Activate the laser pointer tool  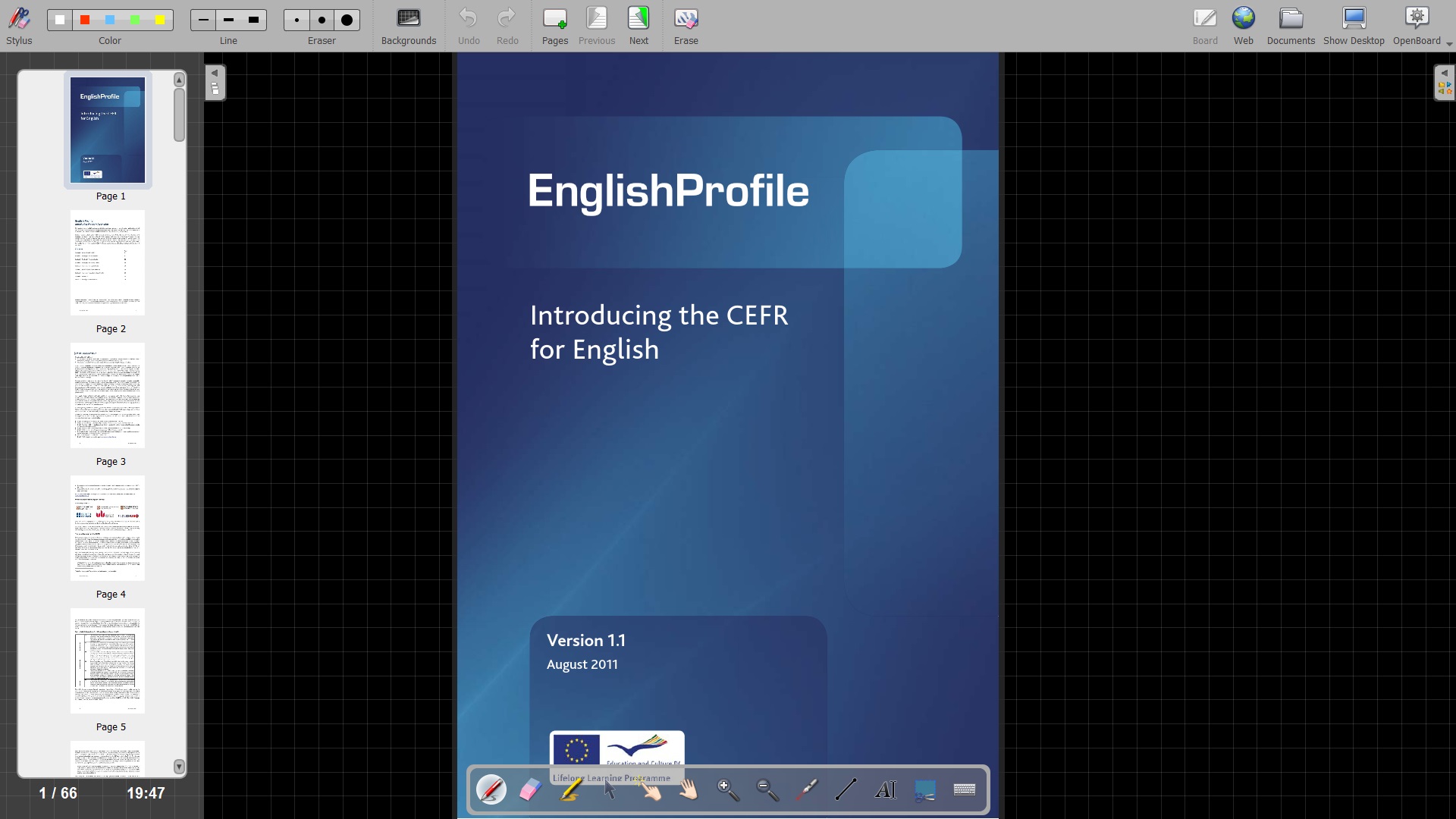point(808,790)
